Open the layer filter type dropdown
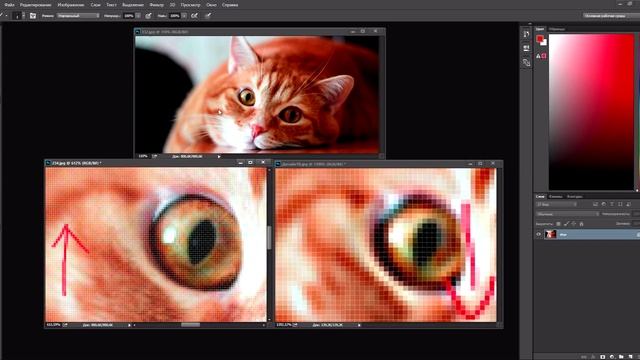 click(x=556, y=204)
